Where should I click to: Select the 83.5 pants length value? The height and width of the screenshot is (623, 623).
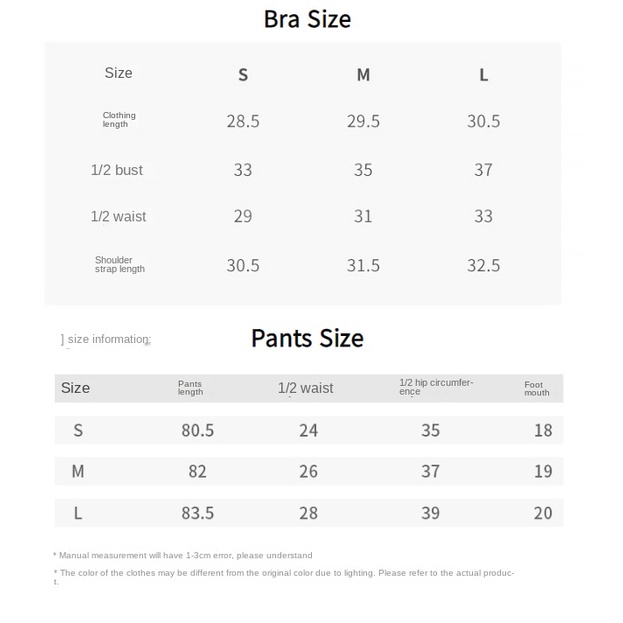coord(198,513)
